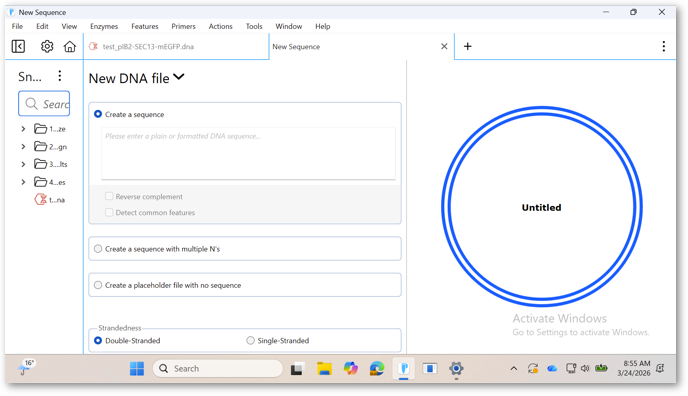Viewport: 688px width, 396px height.
Task: Toggle Reverse complement checkbox
Action: click(109, 196)
